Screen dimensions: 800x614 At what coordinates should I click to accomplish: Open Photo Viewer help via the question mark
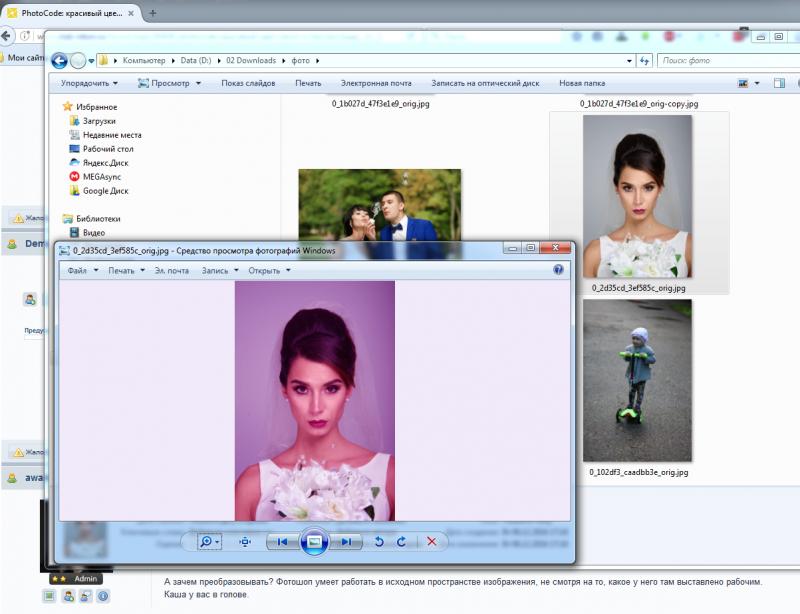pos(558,269)
